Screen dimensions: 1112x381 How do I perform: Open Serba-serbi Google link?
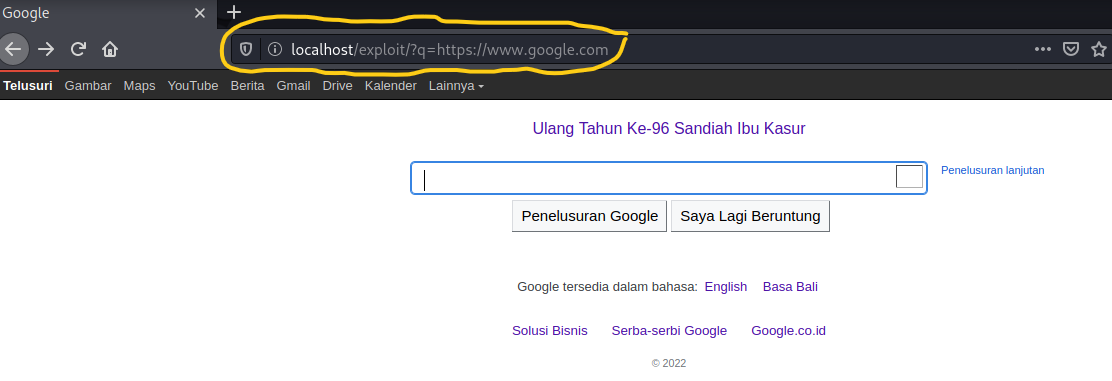click(669, 331)
